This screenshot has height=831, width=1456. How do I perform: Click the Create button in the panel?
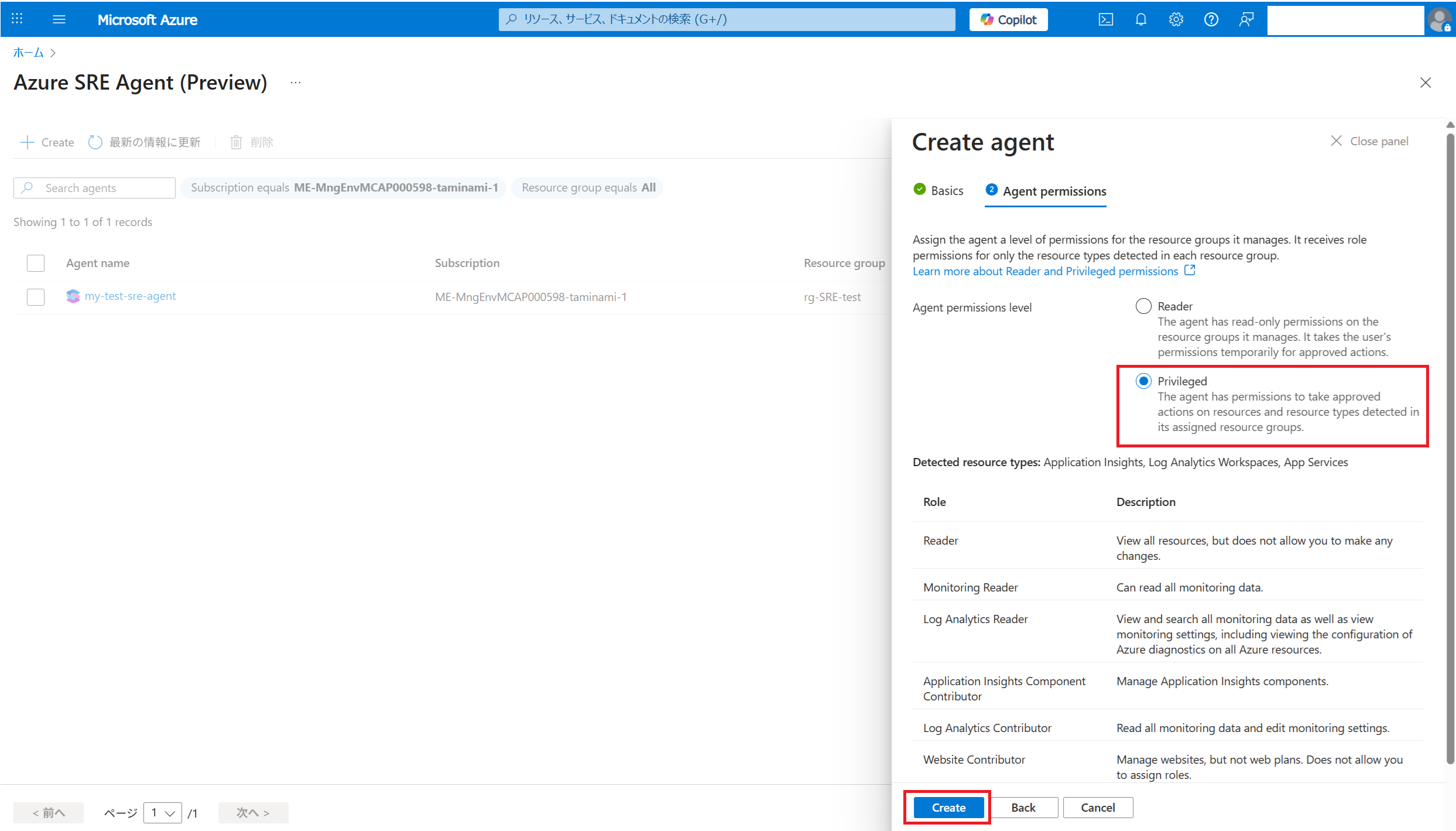[x=948, y=808]
